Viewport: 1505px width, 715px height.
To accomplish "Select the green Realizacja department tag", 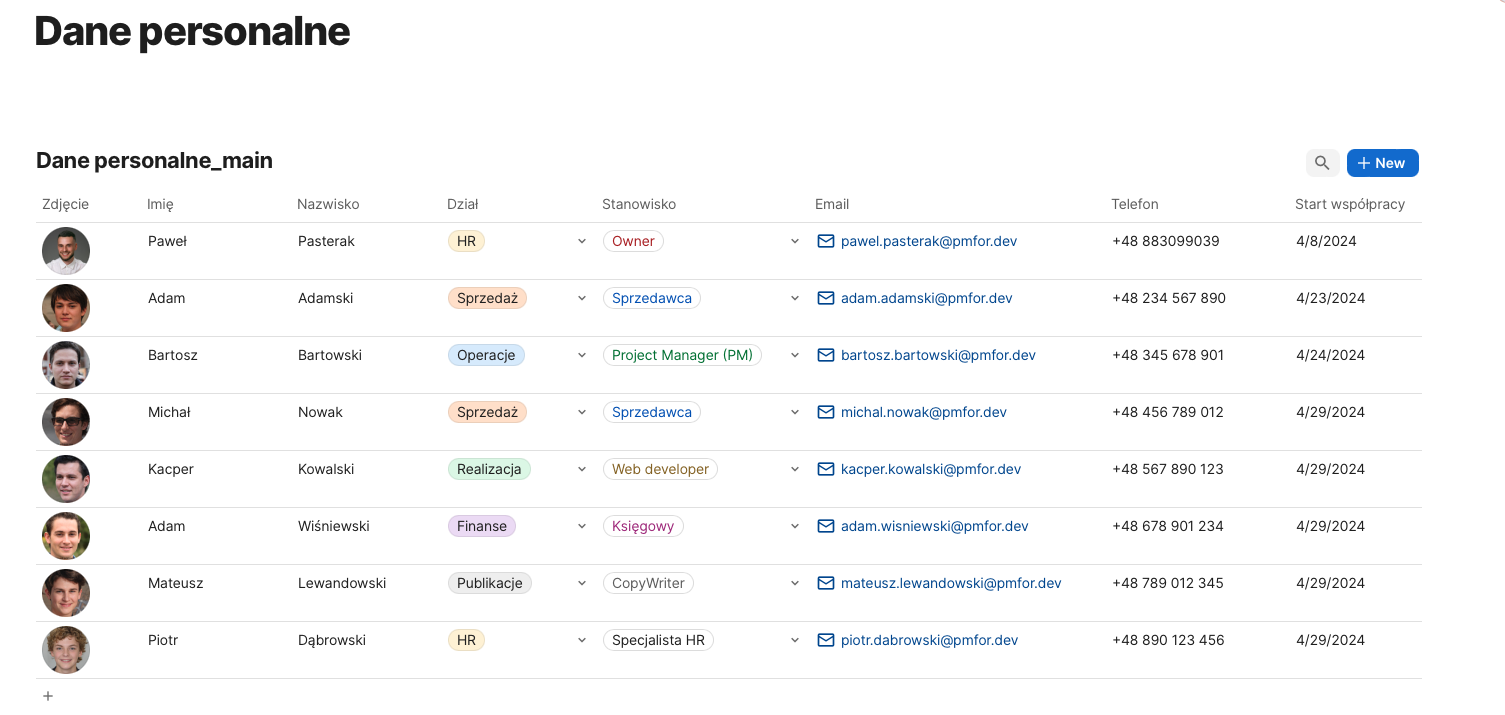I will [x=489, y=469].
